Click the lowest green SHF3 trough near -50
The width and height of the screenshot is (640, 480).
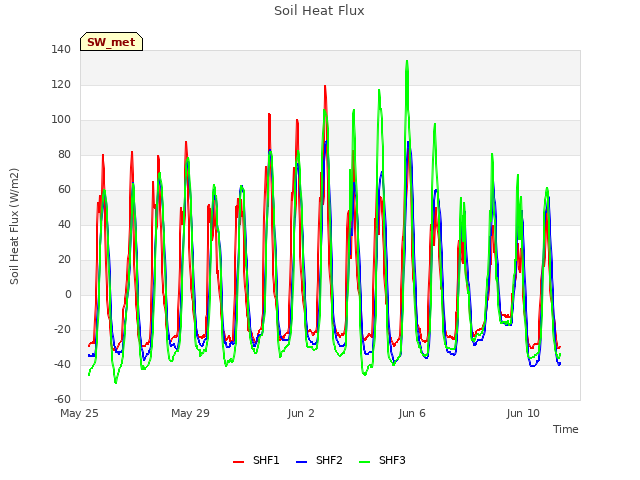pos(116,382)
